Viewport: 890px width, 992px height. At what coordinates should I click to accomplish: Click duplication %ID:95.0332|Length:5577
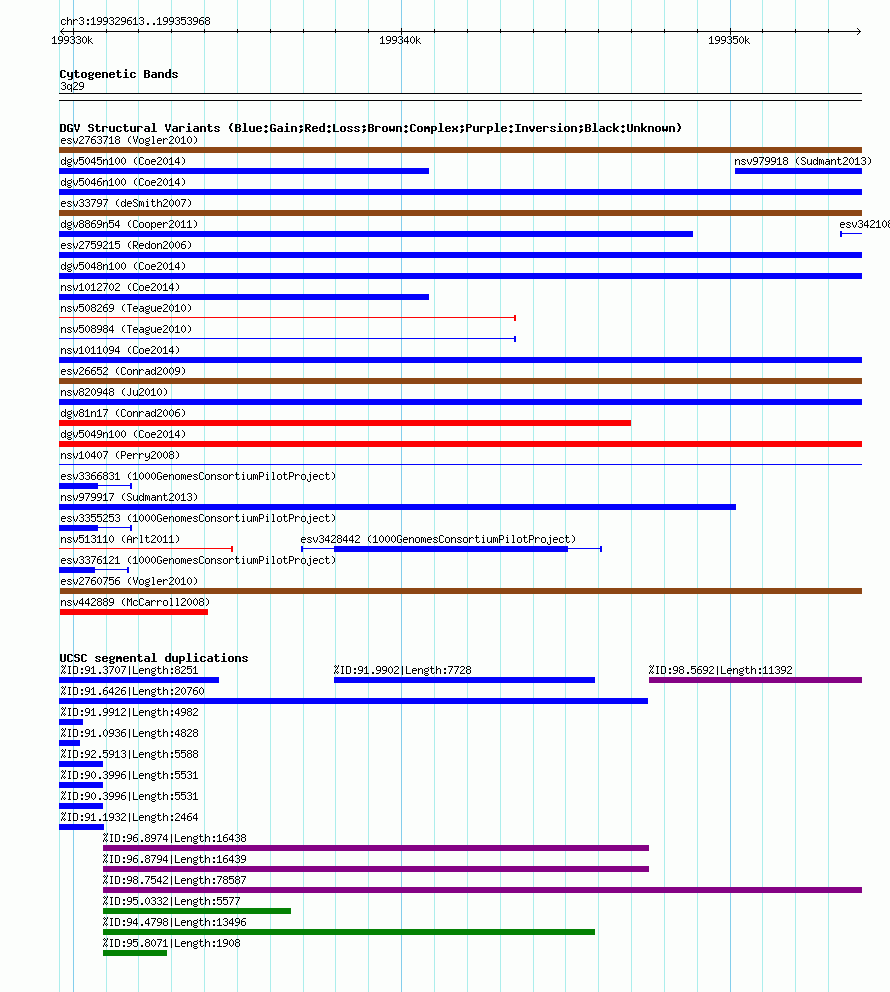click(171, 901)
